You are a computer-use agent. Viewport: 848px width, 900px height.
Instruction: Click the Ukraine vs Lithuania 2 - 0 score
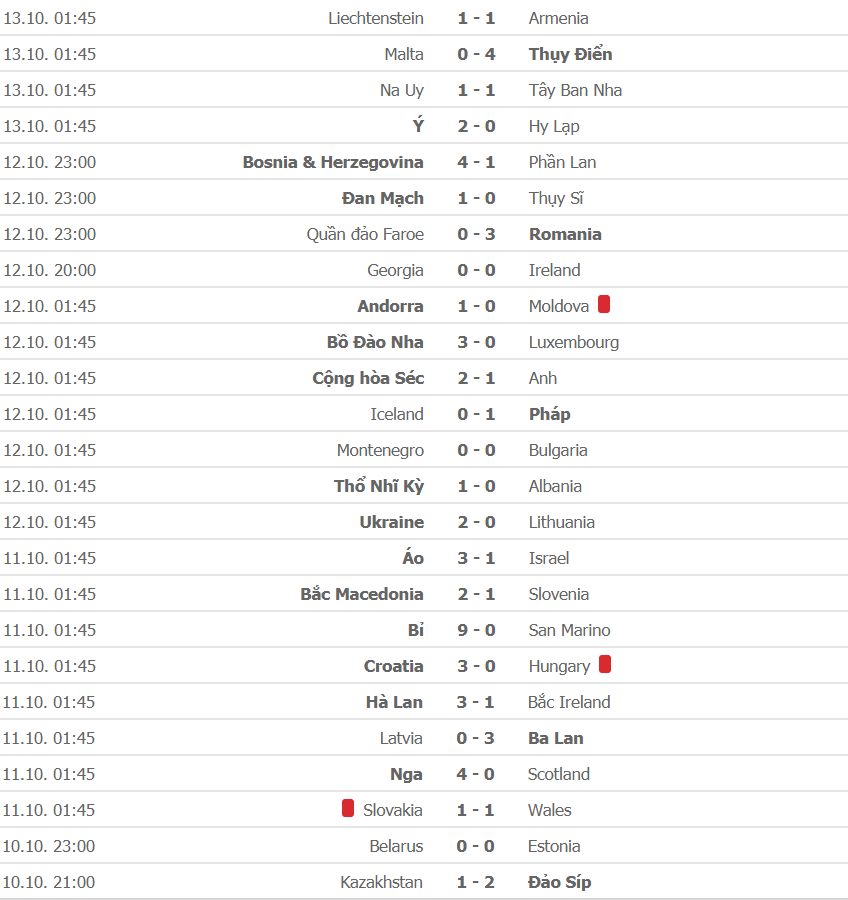coord(476,522)
